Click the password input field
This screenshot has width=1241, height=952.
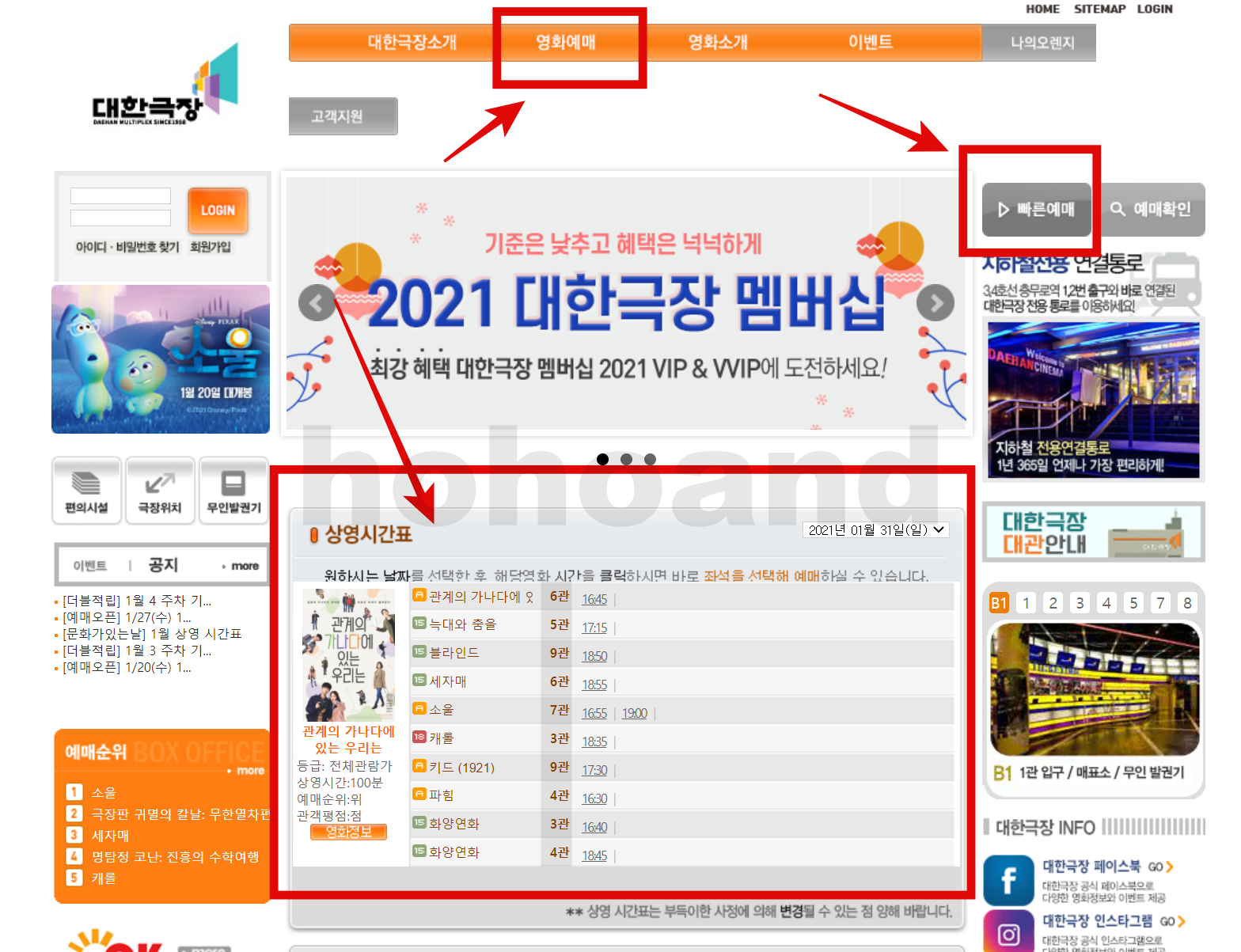120,218
